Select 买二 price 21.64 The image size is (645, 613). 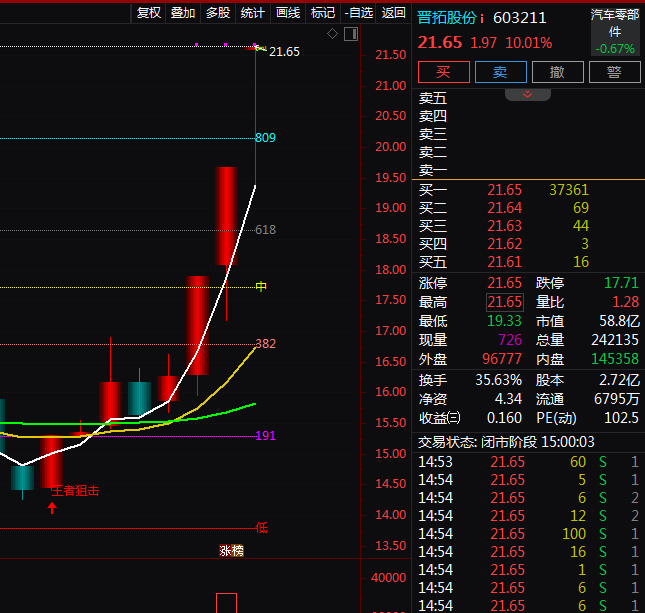[x=505, y=208]
